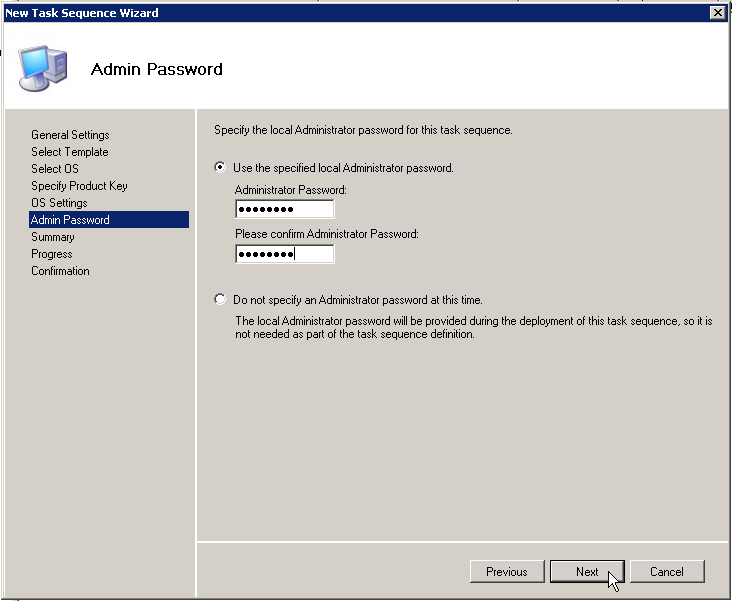Cancel the task sequence wizard
This screenshot has width=732, height=601.
pos(667,572)
